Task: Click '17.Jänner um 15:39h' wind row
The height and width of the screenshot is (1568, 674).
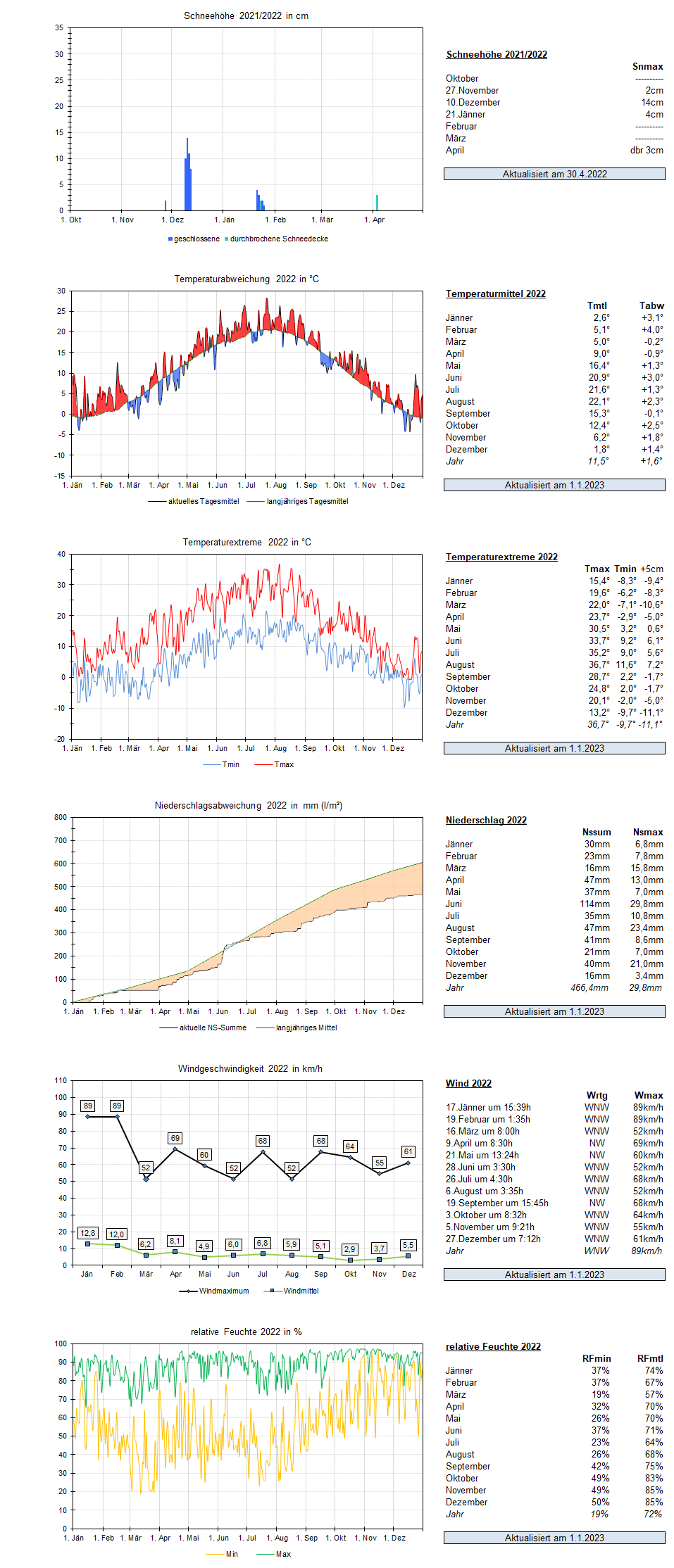Action: [554, 1107]
